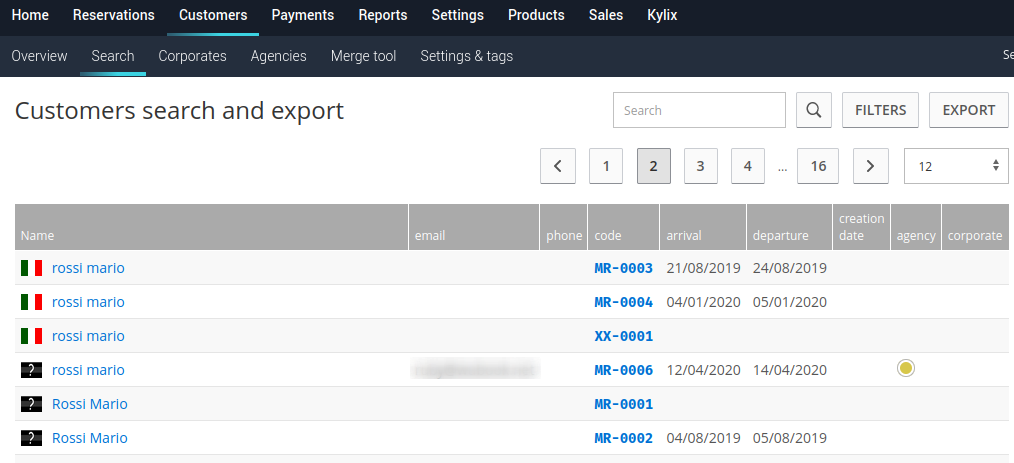Screen dimensions: 1014x463
Task: Click the yellow agency indicator dot
Action: pos(906,369)
